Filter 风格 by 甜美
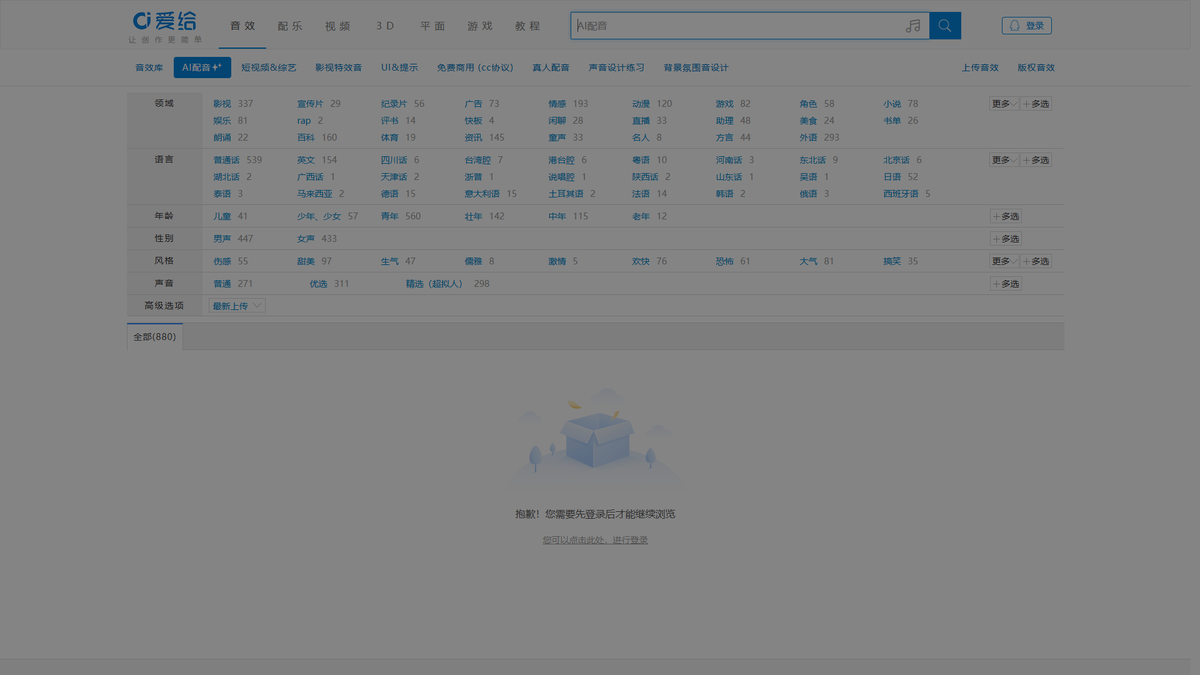 [x=306, y=261]
